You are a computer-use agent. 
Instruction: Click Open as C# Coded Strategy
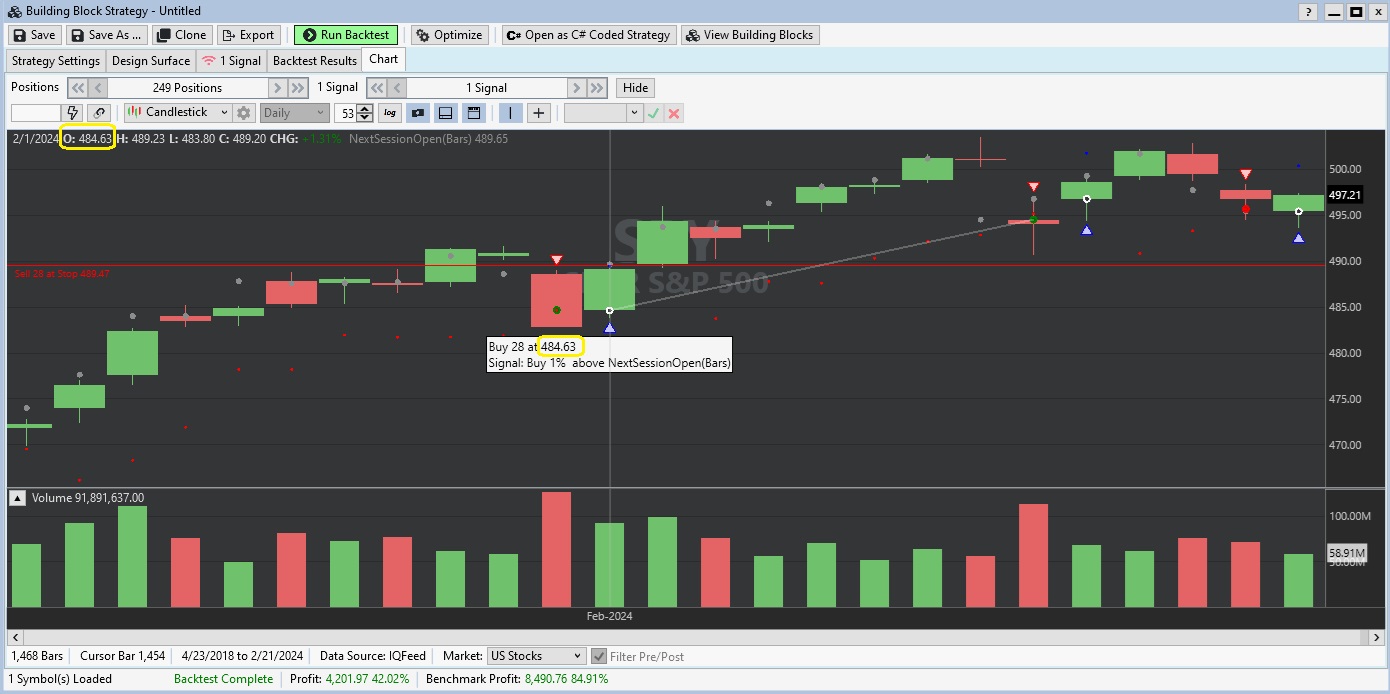[588, 35]
